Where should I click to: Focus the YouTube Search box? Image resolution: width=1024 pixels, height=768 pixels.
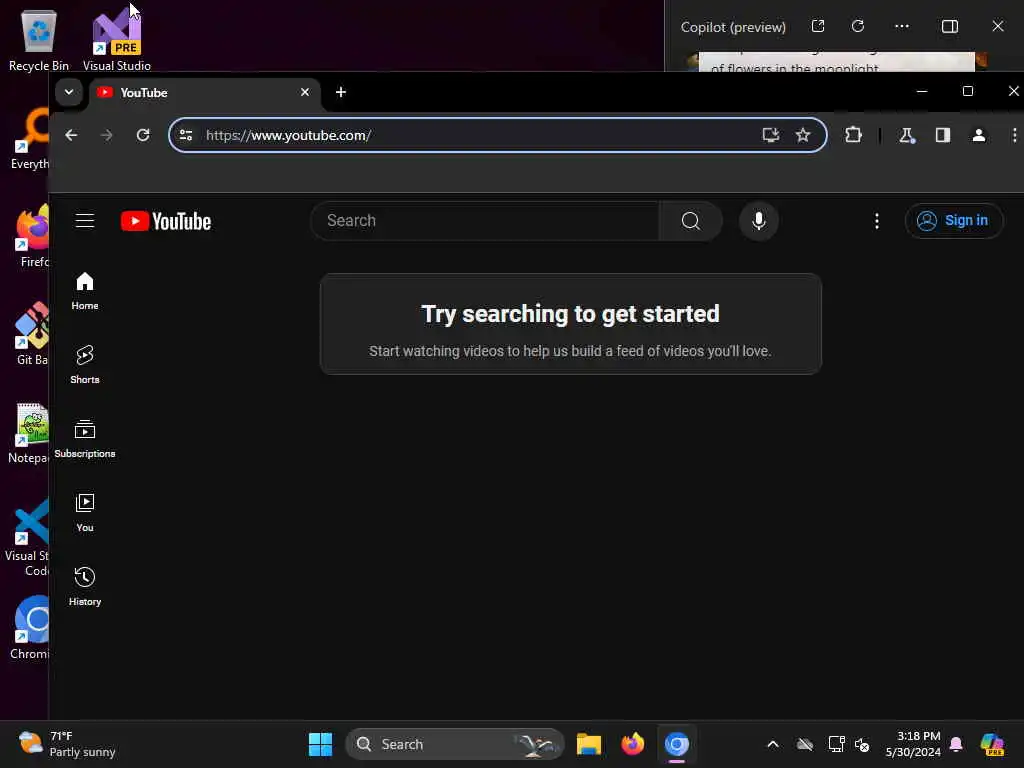(485, 221)
